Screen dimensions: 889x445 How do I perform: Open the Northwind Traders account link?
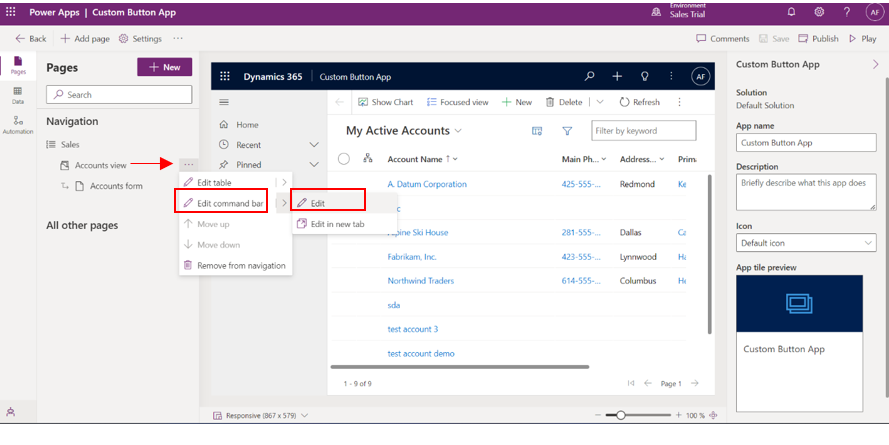pos(421,281)
